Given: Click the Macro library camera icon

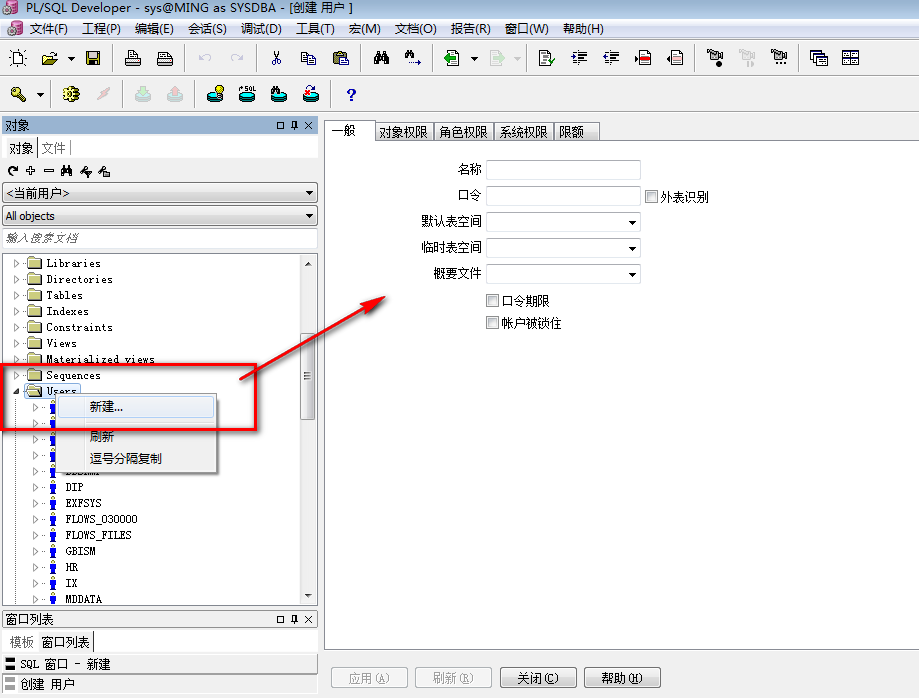Looking at the screenshot, I should point(779,57).
